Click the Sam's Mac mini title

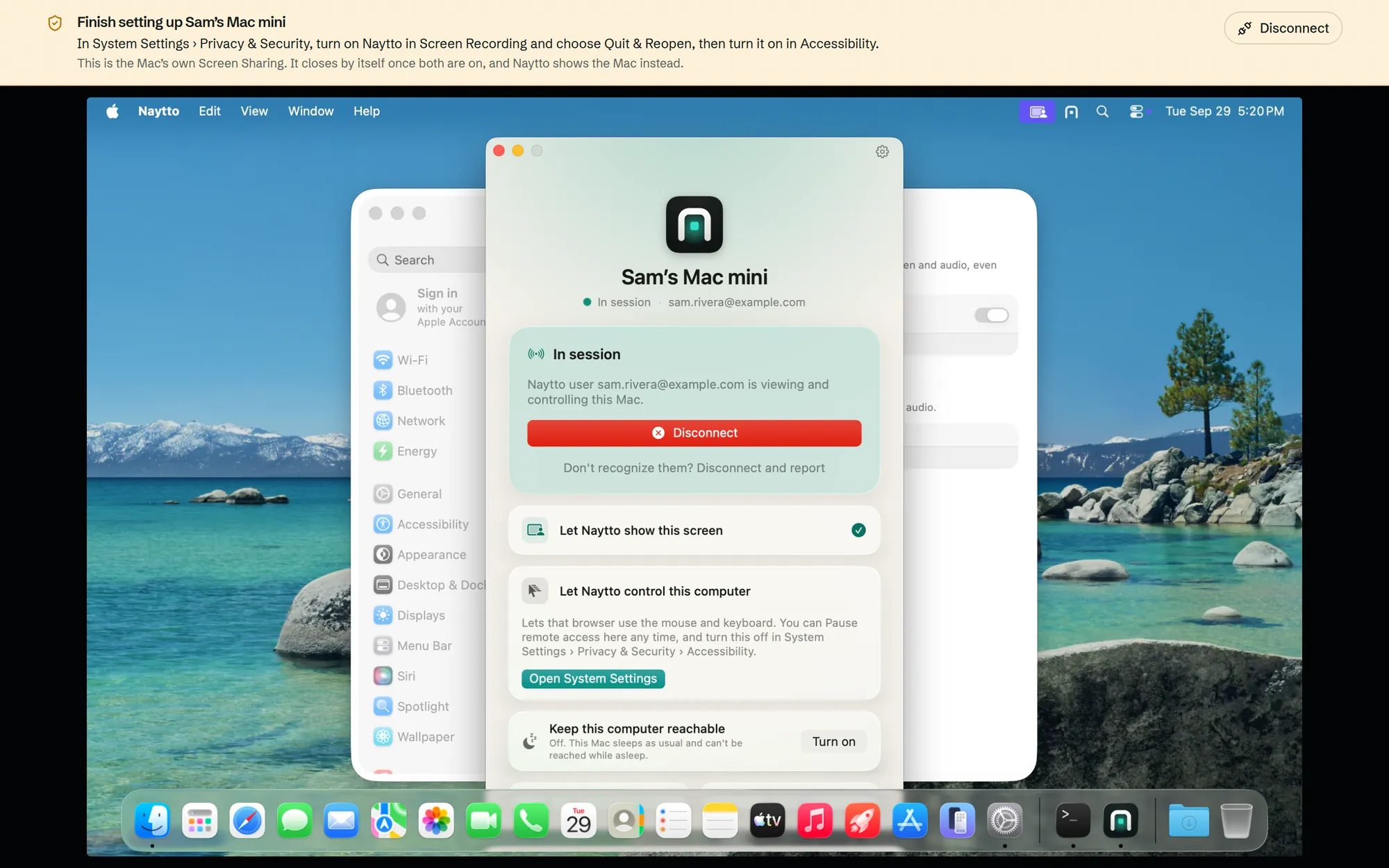click(694, 277)
